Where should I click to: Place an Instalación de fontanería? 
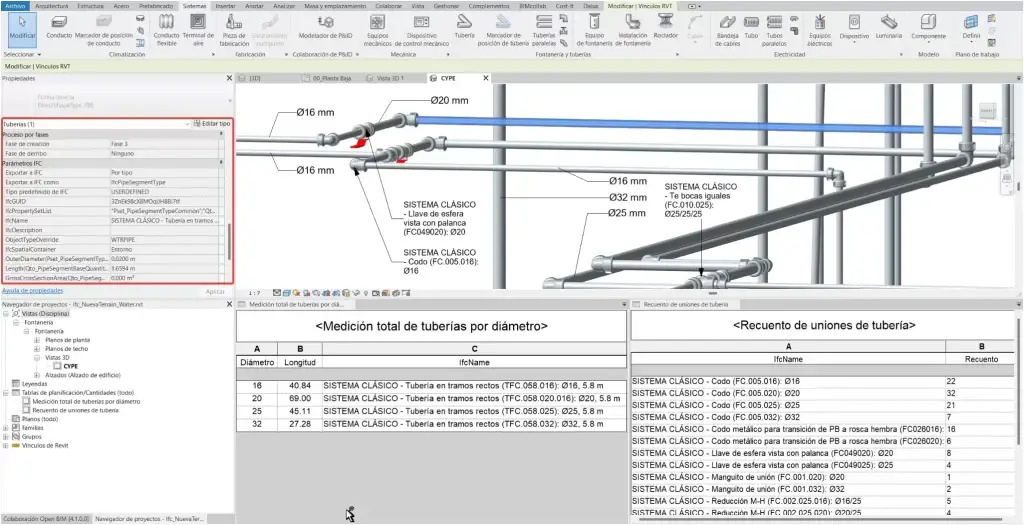[633, 30]
